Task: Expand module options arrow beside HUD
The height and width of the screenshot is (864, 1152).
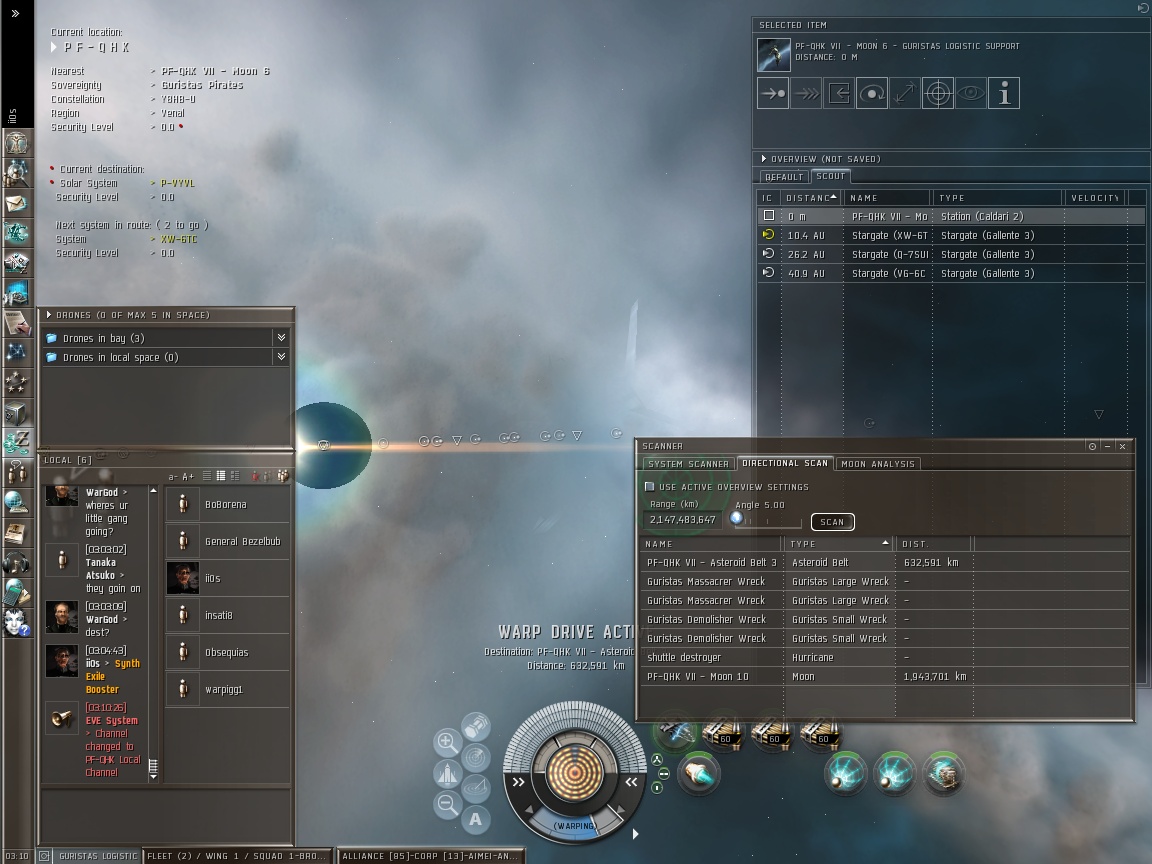Action: 636,834
